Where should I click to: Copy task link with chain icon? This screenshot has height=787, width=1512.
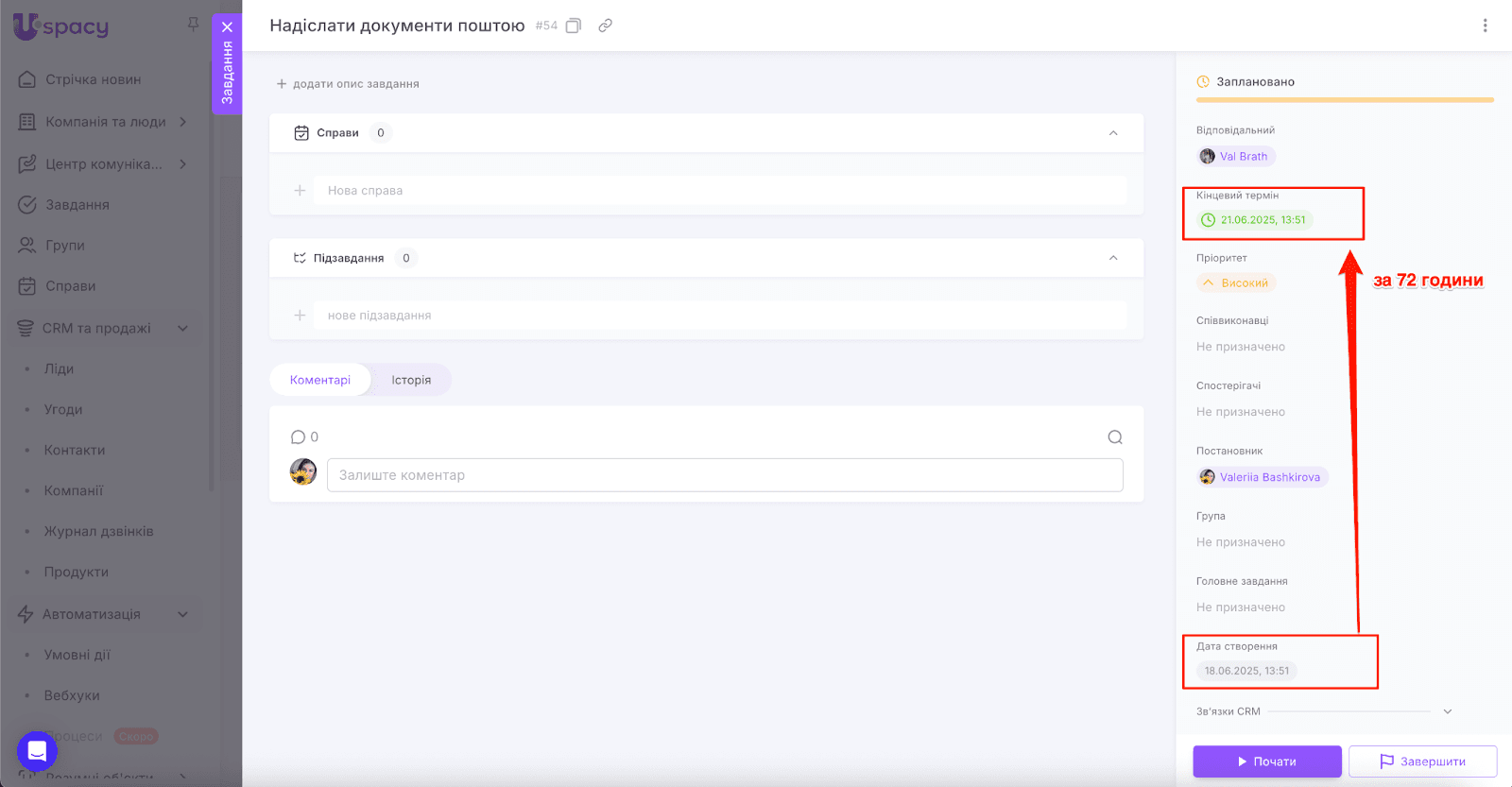pos(606,26)
